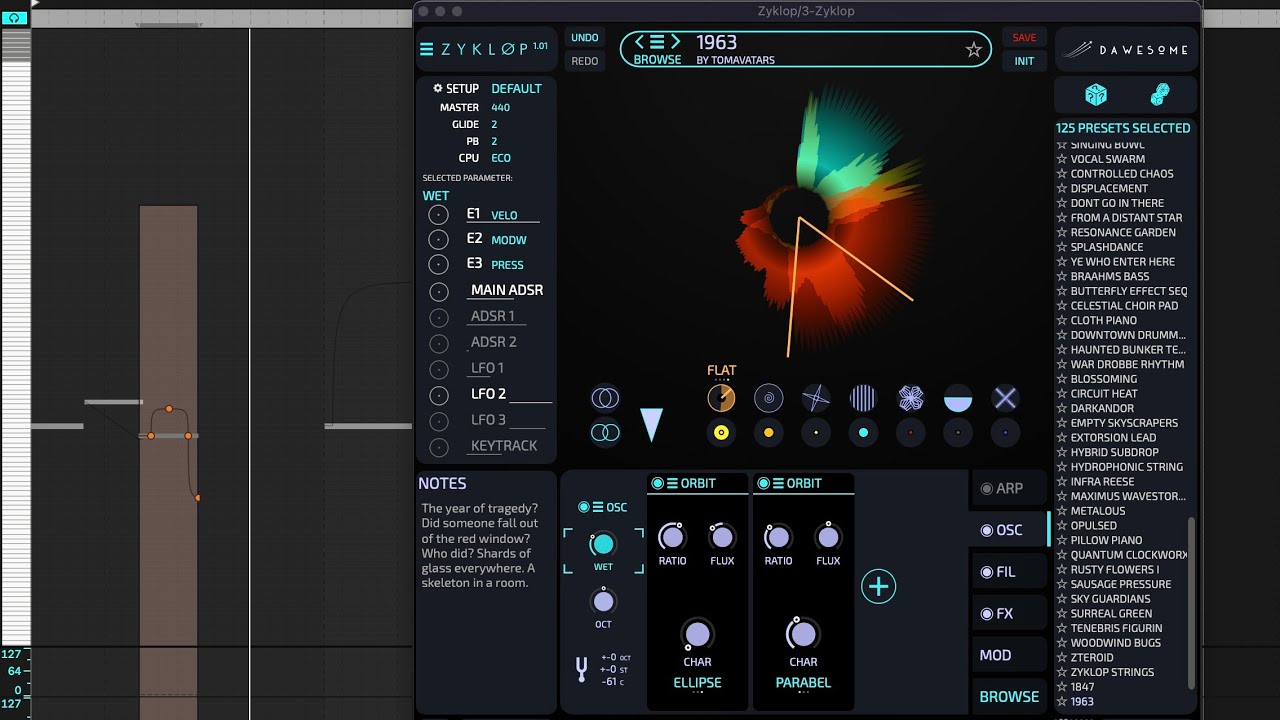The image size is (1280, 720).
Task: Toggle the E3 PRESS modulation circle
Action: point(438,264)
